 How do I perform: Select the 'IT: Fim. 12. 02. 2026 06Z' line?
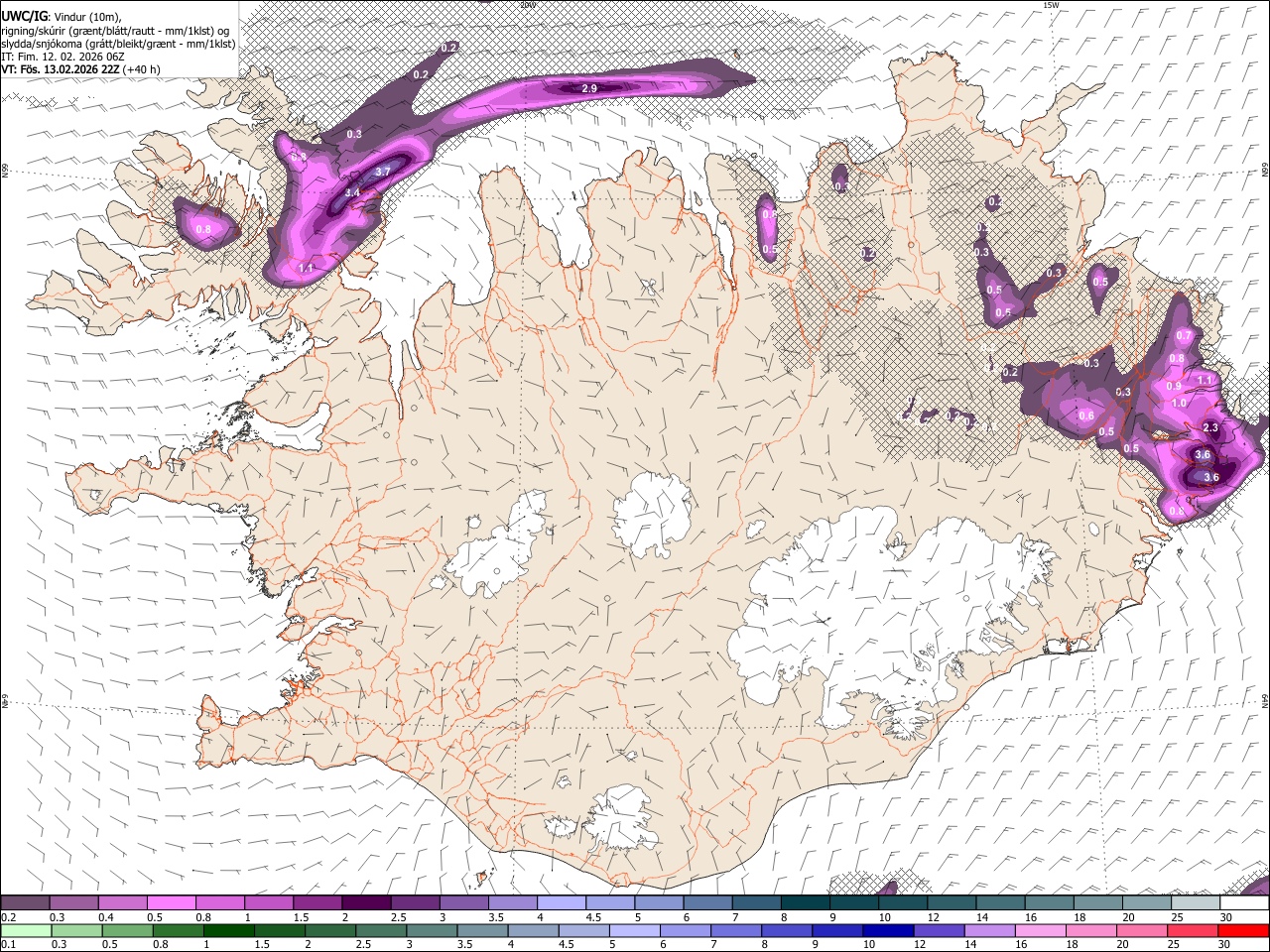tap(63, 58)
